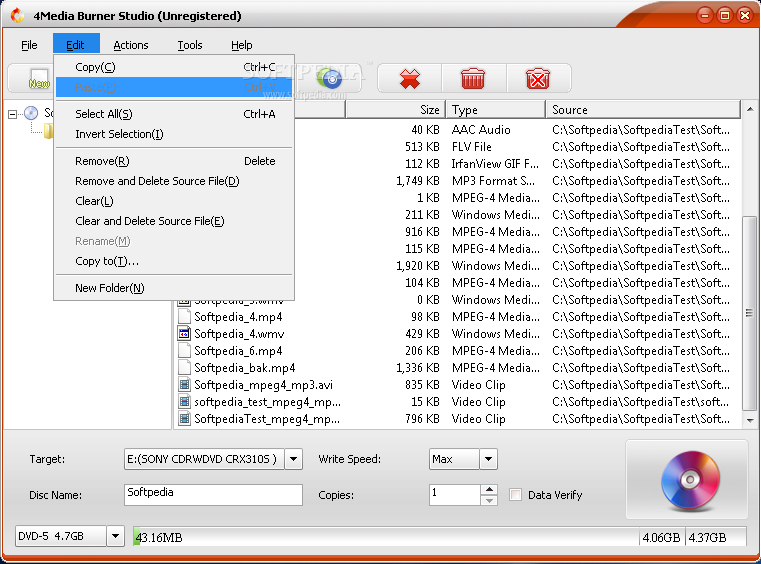Click the IrfanView GIF F... type cell
Image resolution: width=761 pixels, height=564 pixels.
pyautogui.click(x=495, y=164)
